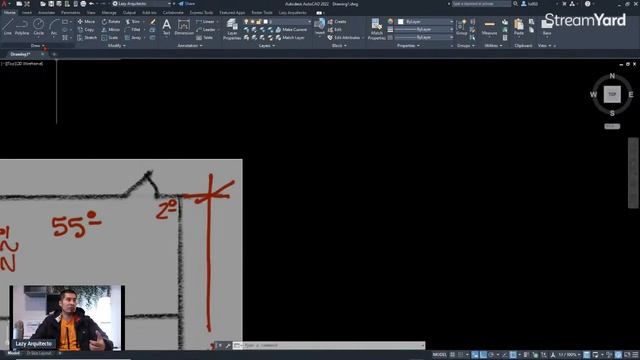Click the Copy tool
640x360 pixels.
86,29
